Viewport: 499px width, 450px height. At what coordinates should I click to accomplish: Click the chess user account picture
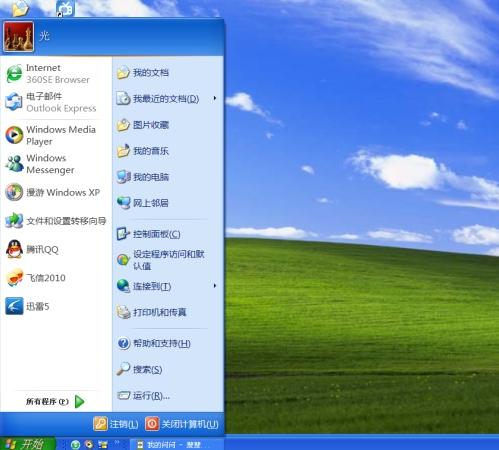click(19, 37)
